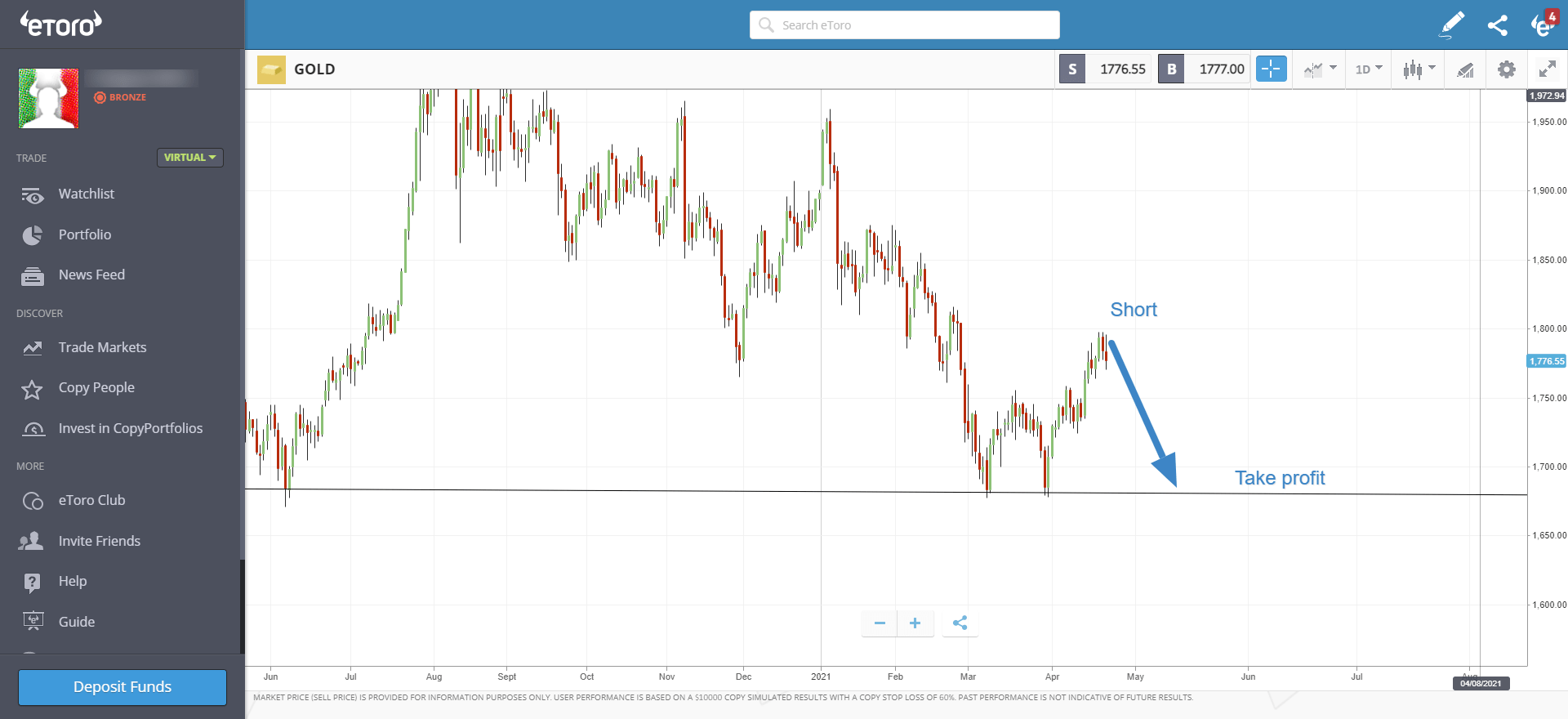Click the Portfolio pie chart icon
This screenshot has height=719, width=1568.
pos(33,235)
